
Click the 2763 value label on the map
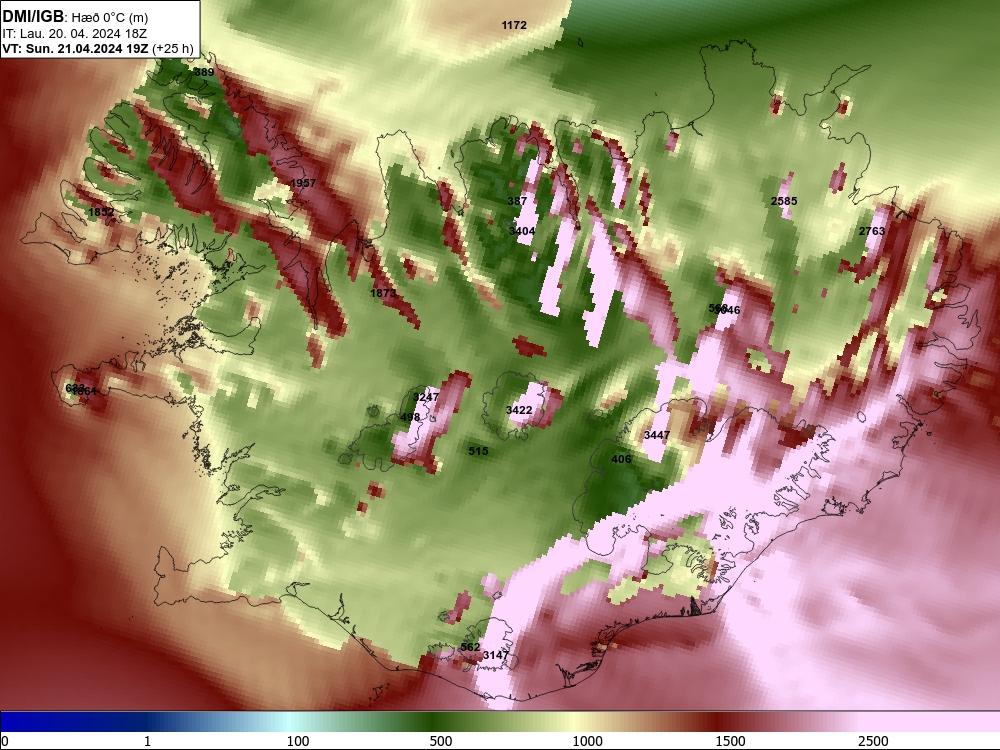(872, 231)
